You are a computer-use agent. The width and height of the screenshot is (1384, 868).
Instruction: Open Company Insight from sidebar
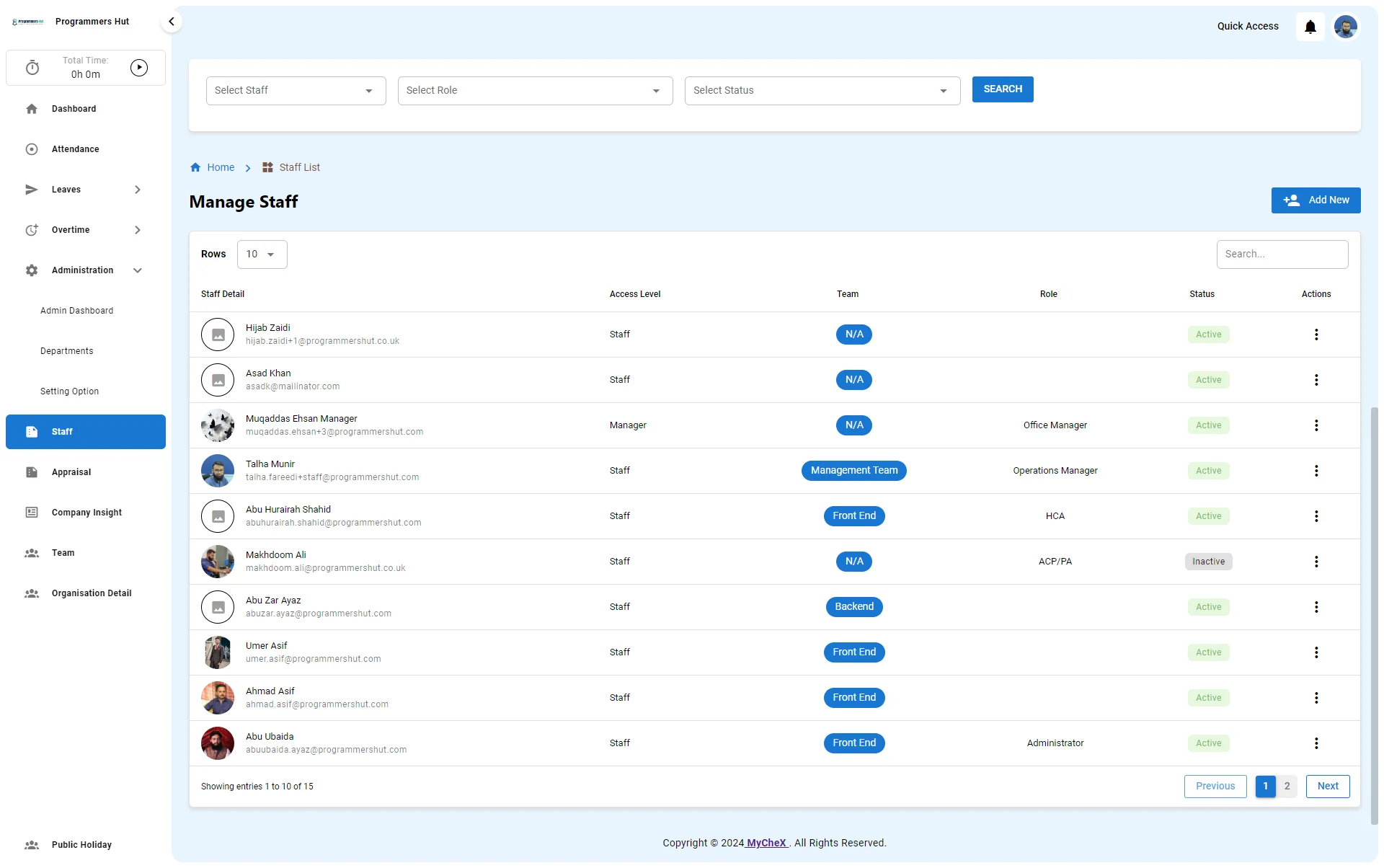point(86,513)
